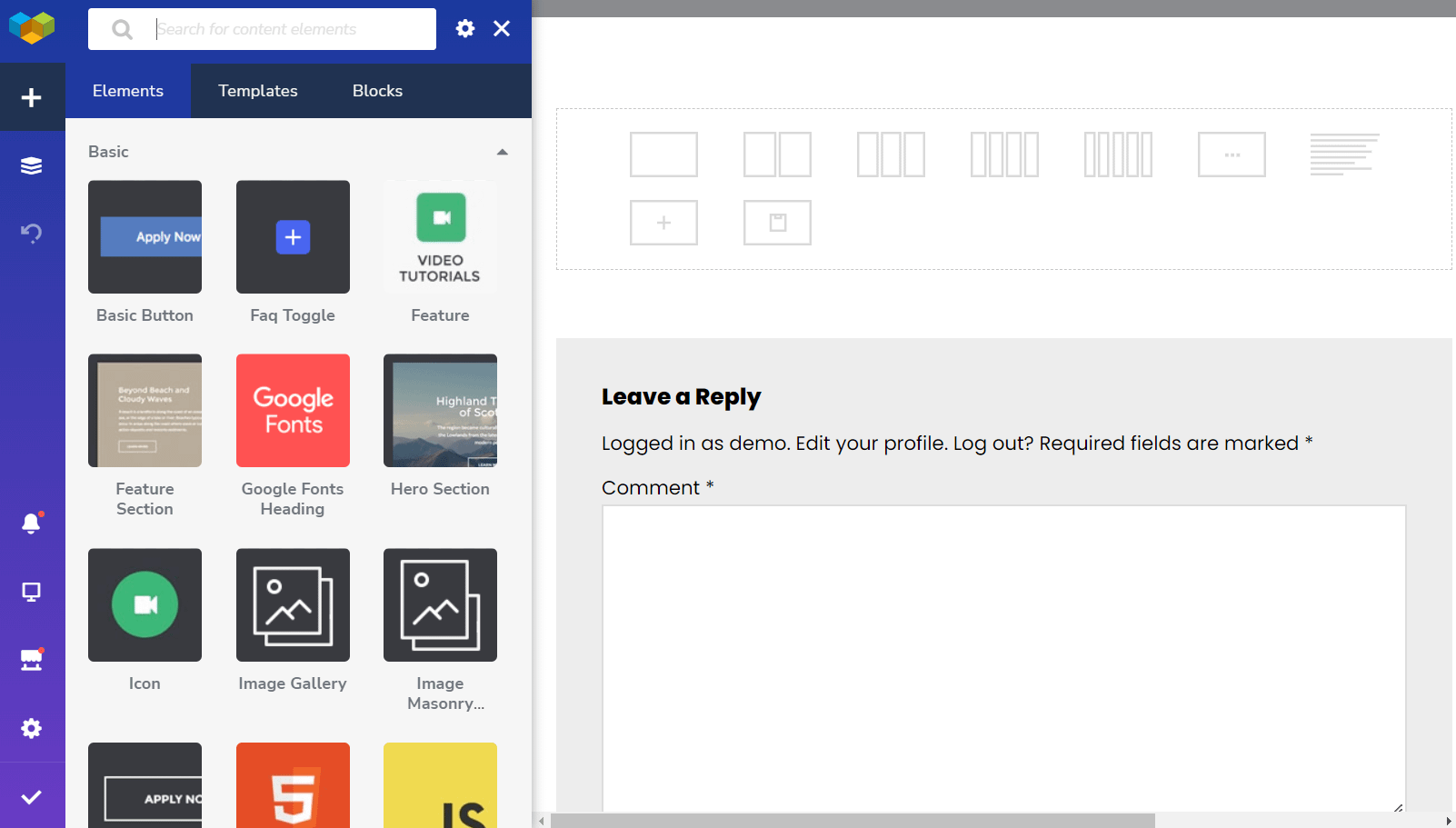
Task: Insert a four-column row layout
Action: pyautogui.click(x=1005, y=155)
